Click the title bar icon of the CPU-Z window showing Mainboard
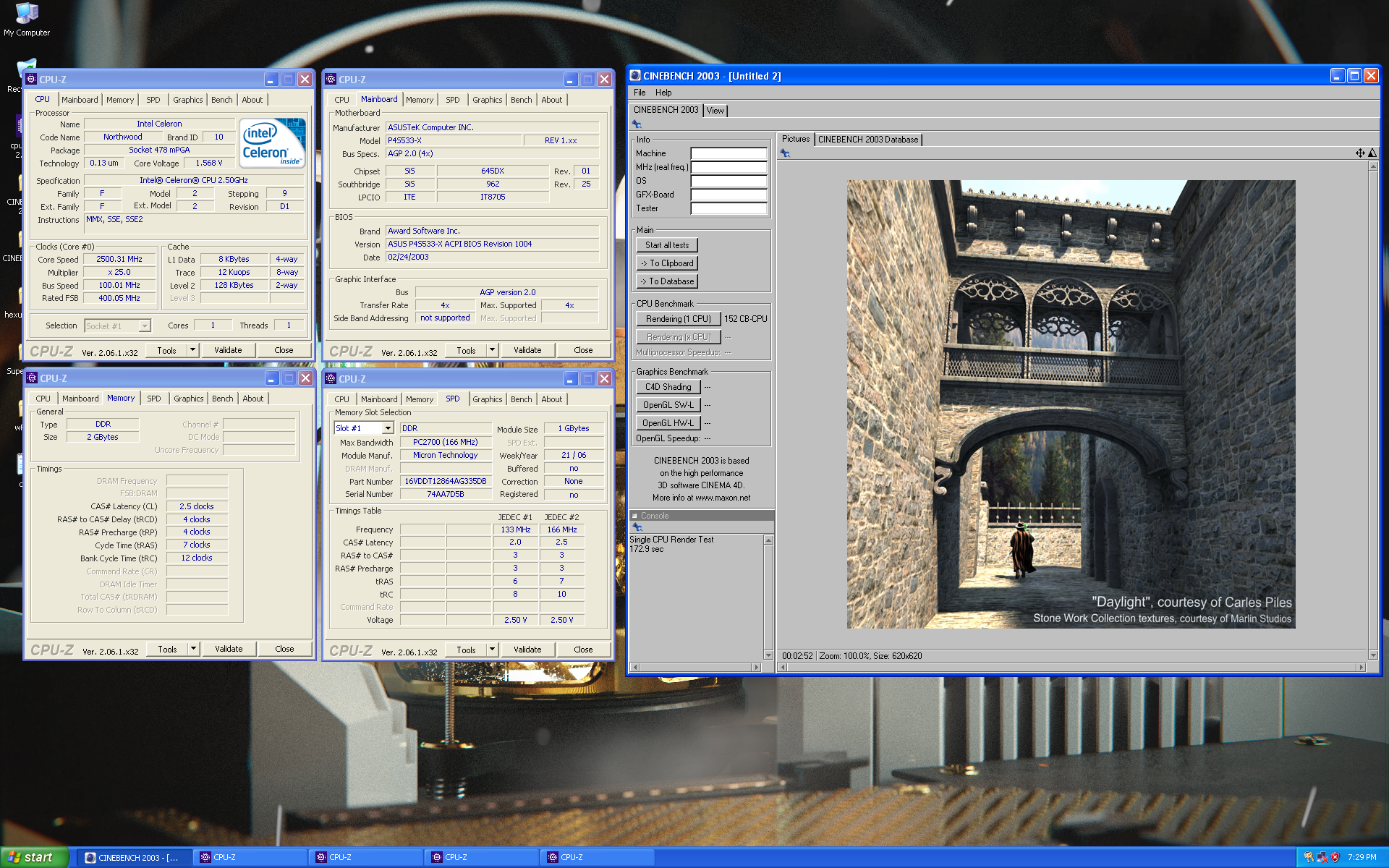The height and width of the screenshot is (868, 1389). click(331, 80)
